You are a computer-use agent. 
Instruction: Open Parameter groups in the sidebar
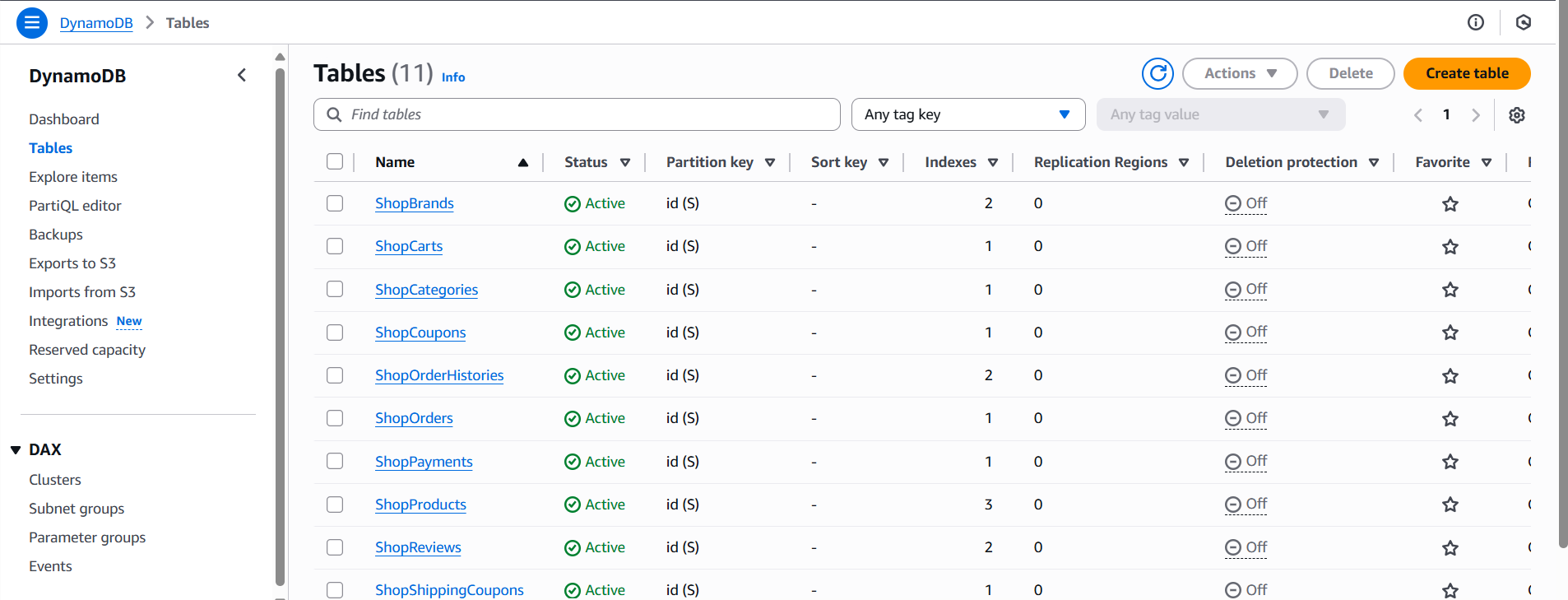pyautogui.click(x=87, y=537)
